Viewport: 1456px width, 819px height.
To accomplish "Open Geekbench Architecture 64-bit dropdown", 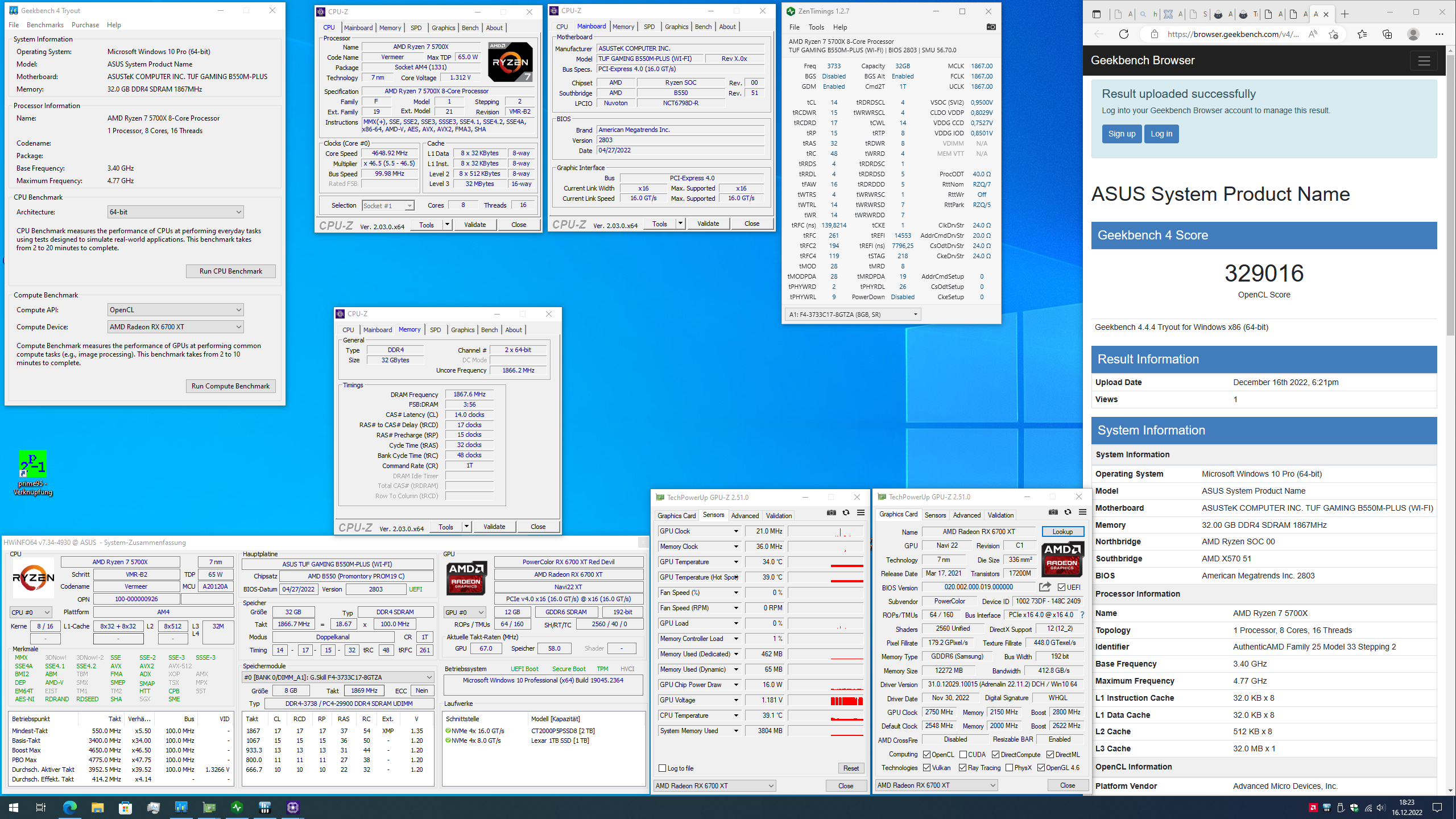I will (175, 212).
